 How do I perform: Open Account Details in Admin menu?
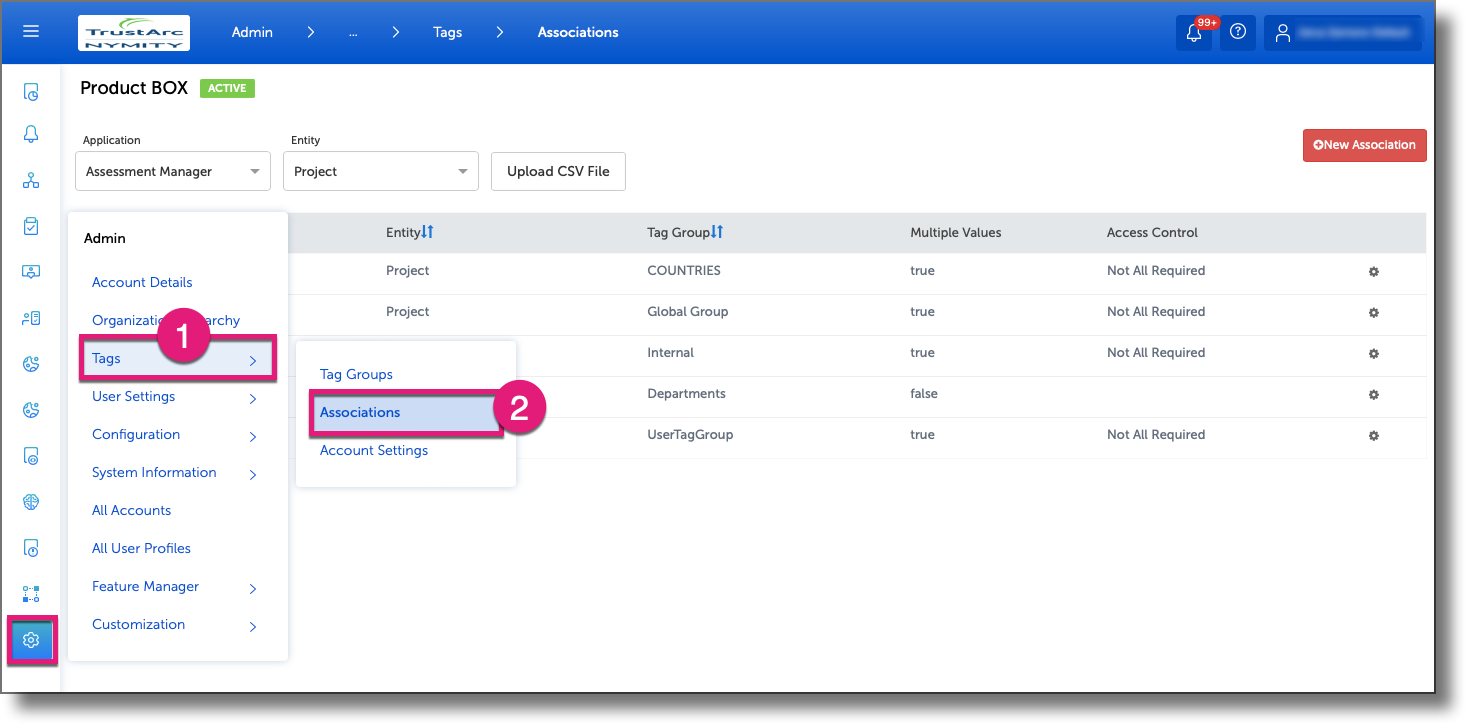pos(142,282)
